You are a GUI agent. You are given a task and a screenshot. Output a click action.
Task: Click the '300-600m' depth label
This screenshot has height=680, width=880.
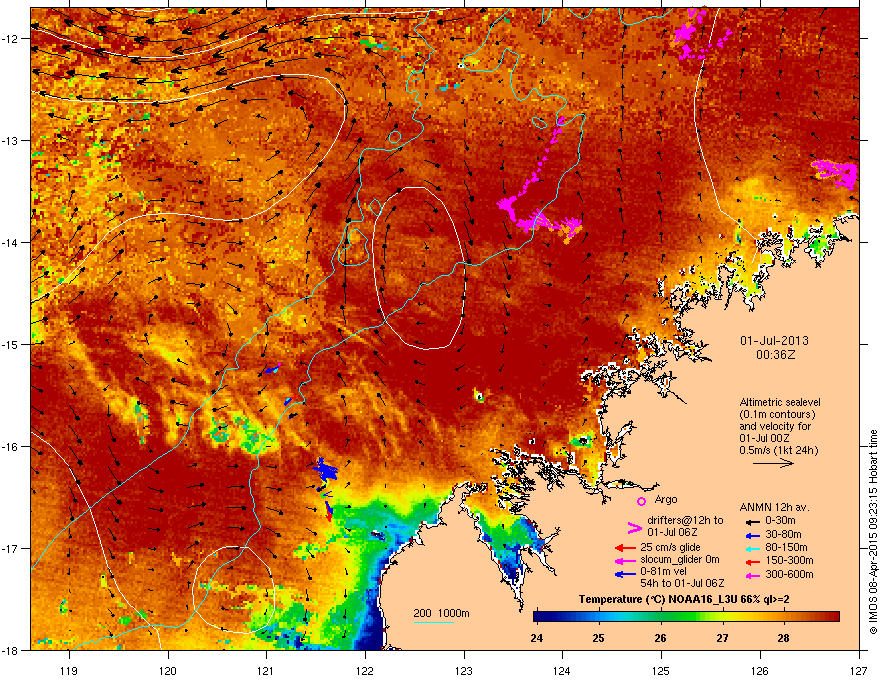click(789, 575)
